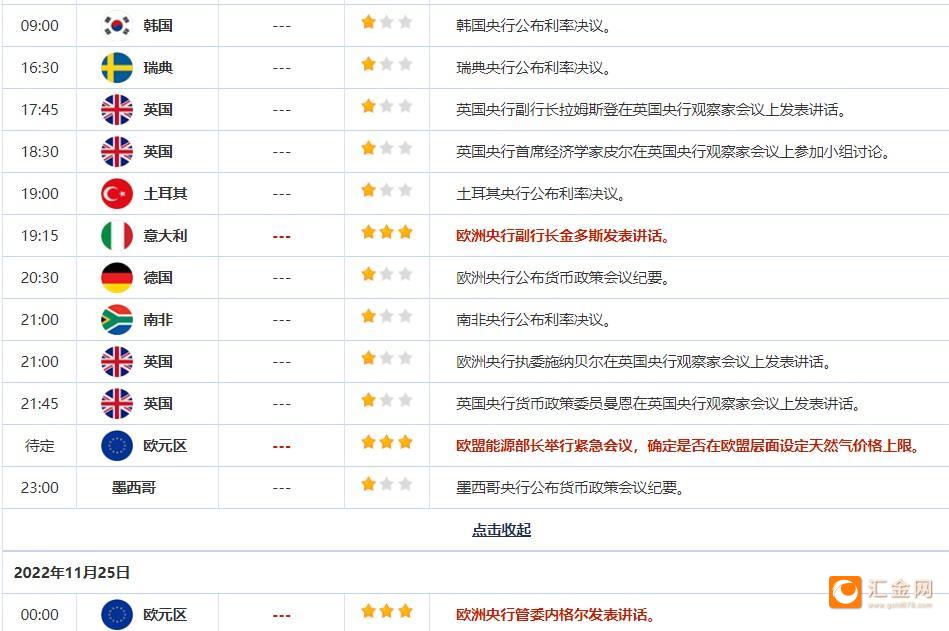
Task: Click the Germany flag icon
Action: [116, 278]
